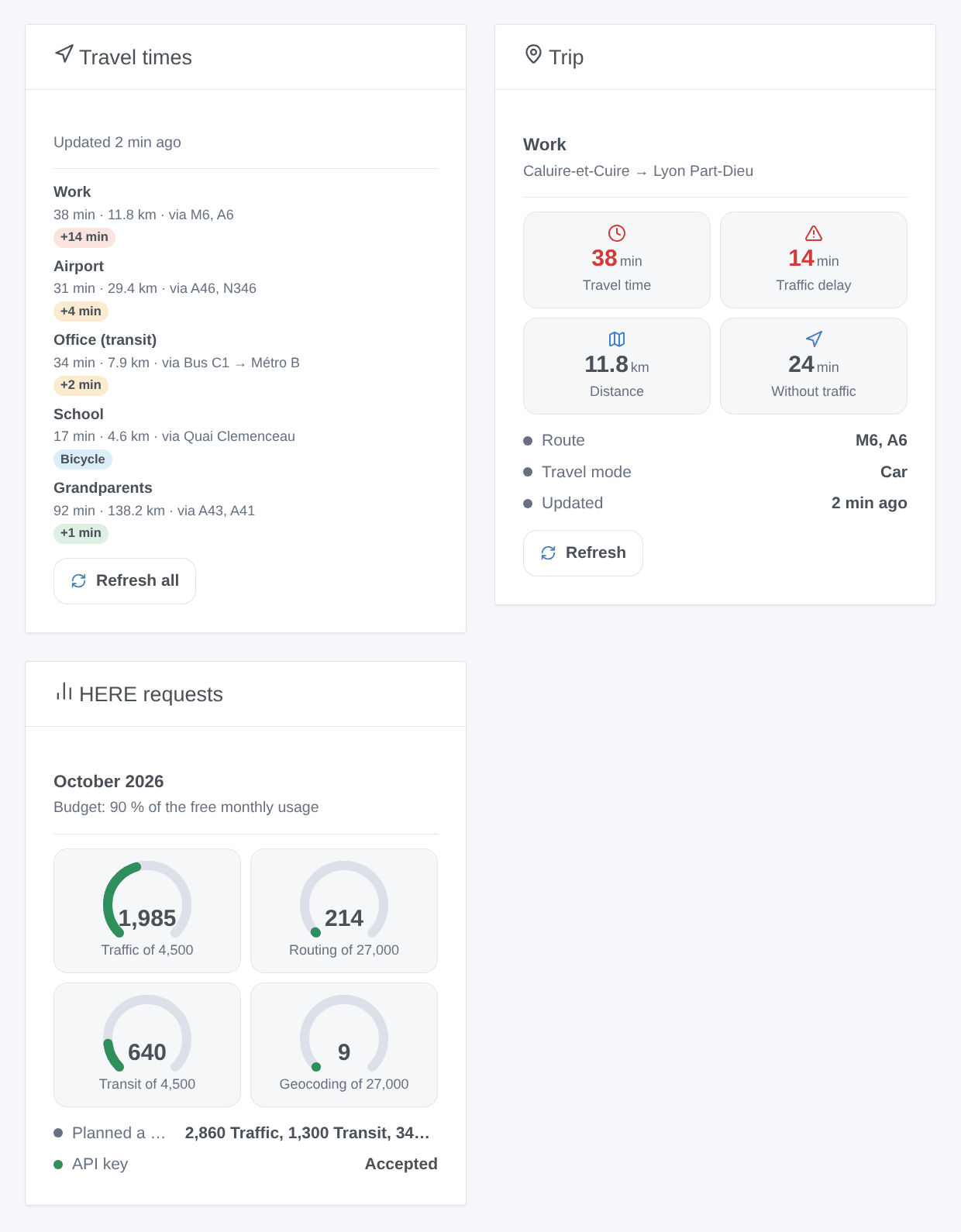Click the Geocoding of 27,000 gauge

pyautogui.click(x=344, y=1044)
